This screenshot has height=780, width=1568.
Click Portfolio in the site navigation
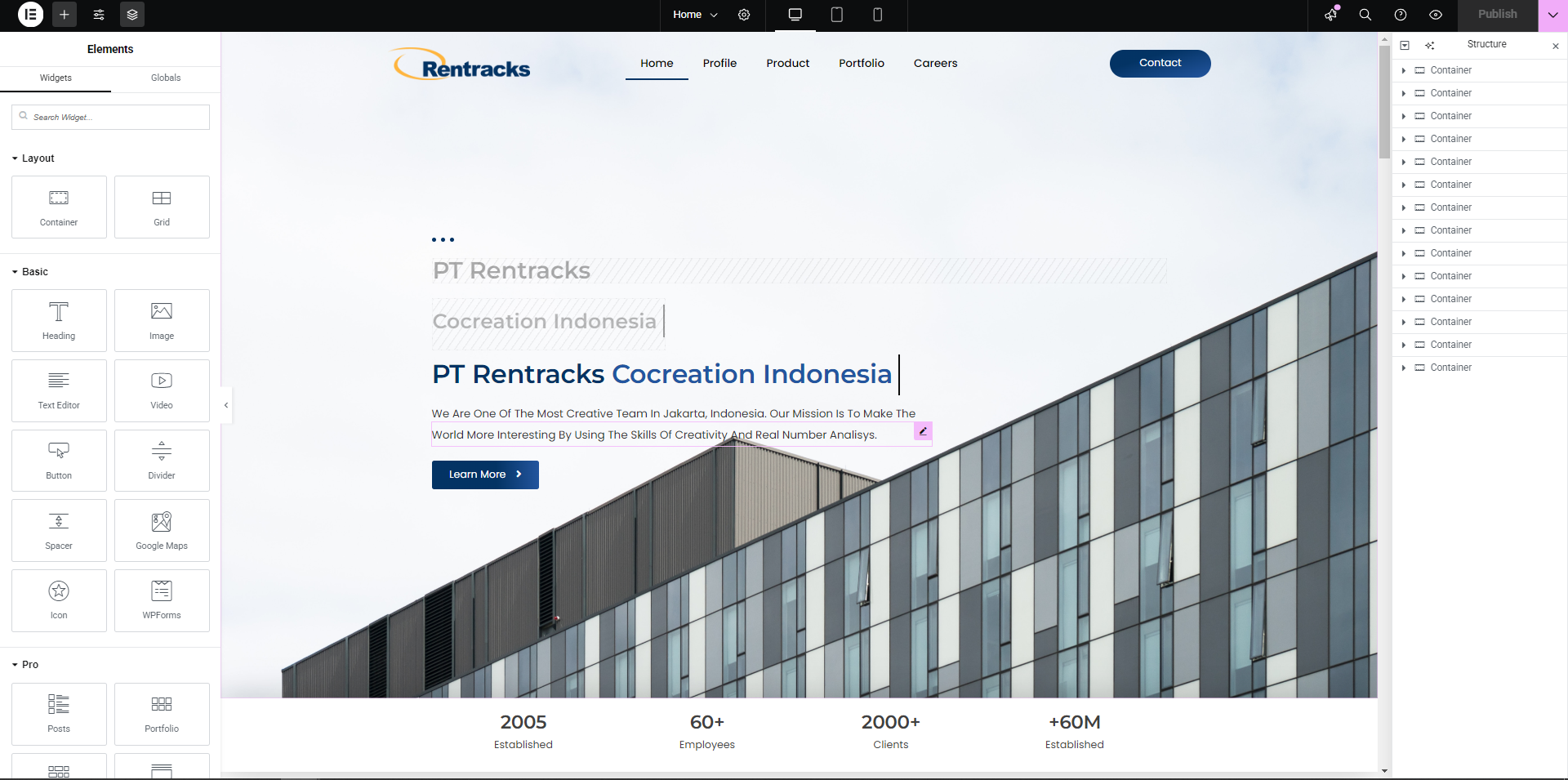[861, 63]
